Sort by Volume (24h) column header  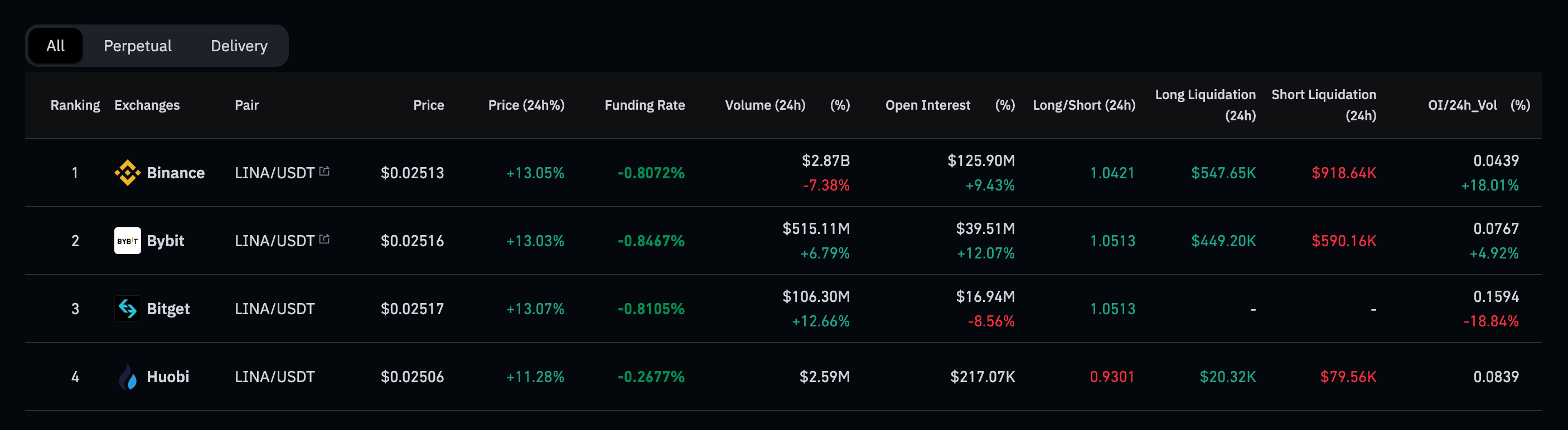(x=764, y=105)
